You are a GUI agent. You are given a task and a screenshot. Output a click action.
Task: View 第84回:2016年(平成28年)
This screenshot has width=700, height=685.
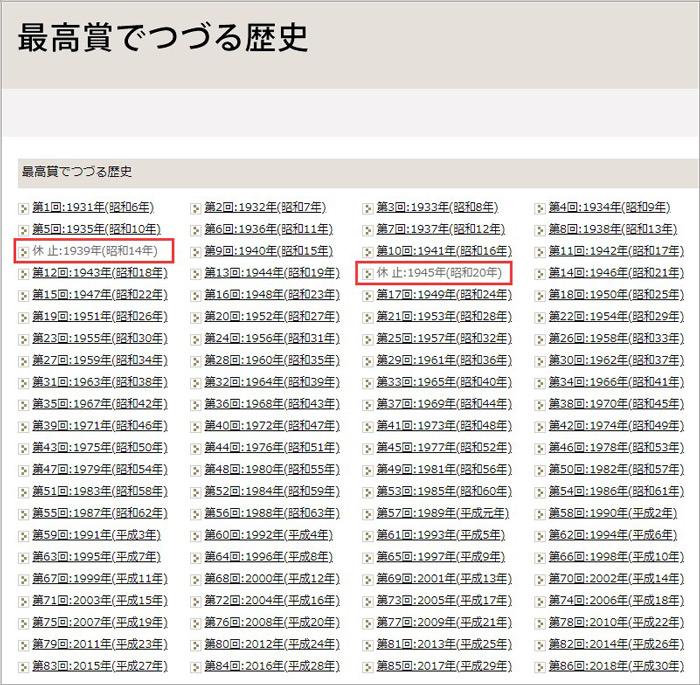[272, 667]
